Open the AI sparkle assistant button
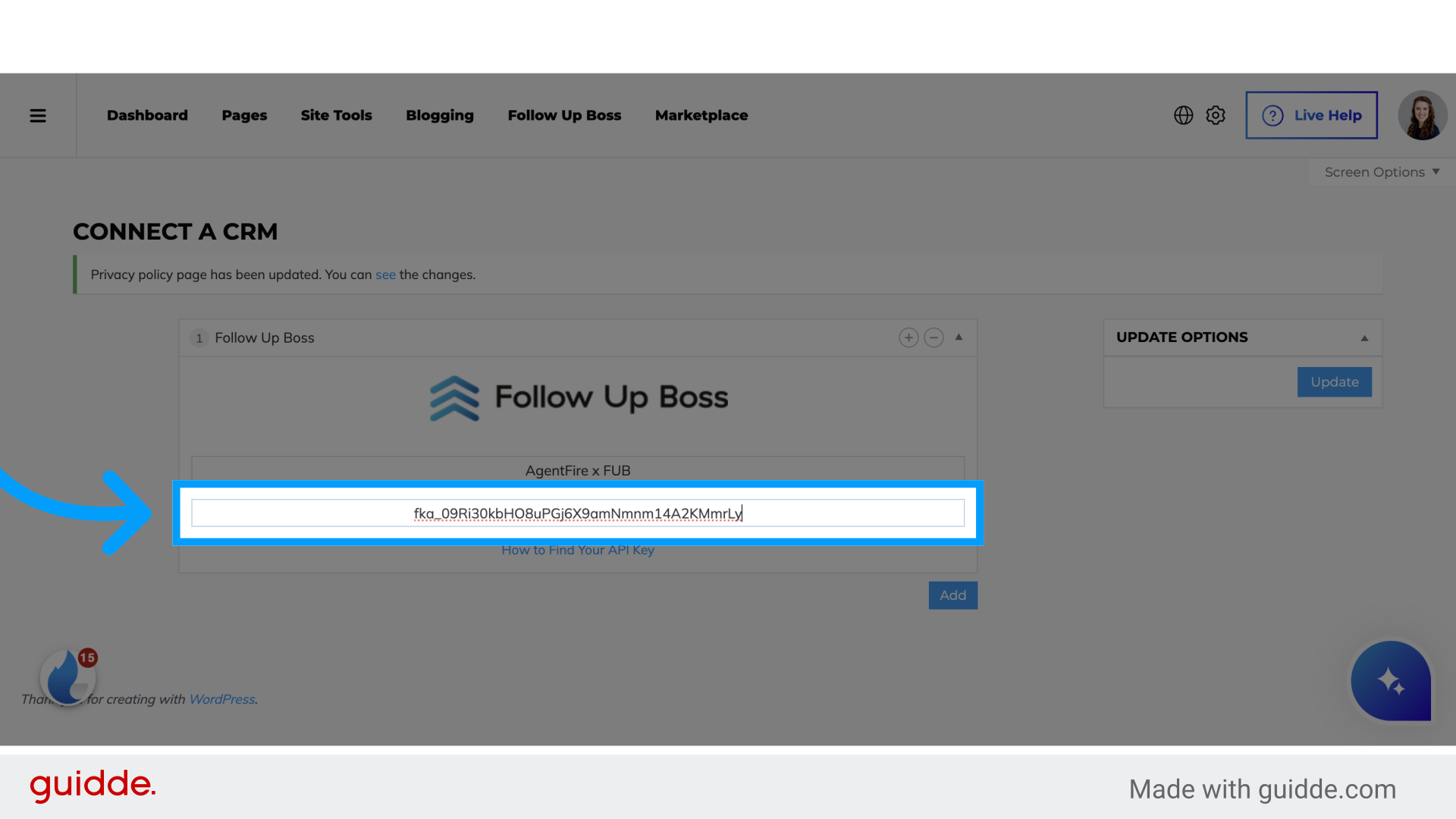The width and height of the screenshot is (1456, 819). tap(1391, 681)
